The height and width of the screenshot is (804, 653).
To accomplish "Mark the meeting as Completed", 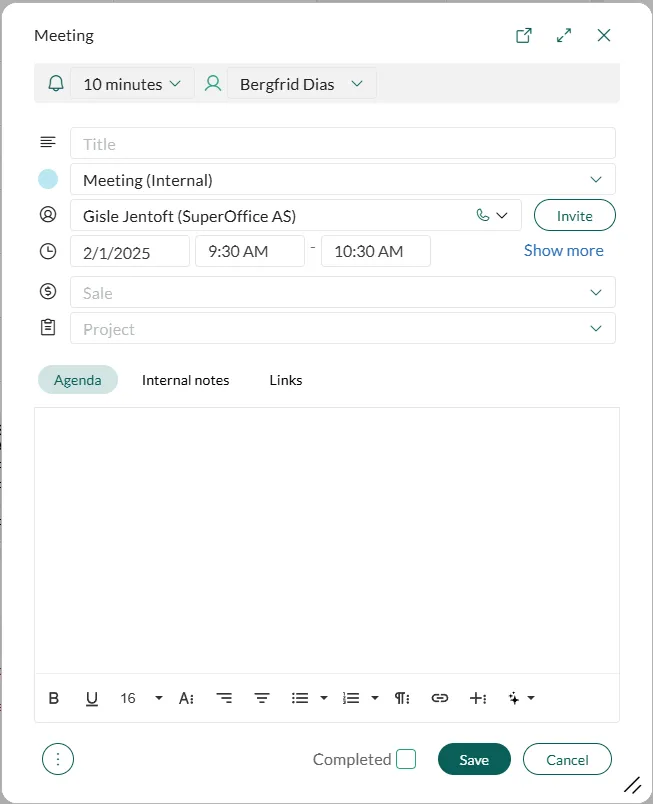I will click(406, 760).
